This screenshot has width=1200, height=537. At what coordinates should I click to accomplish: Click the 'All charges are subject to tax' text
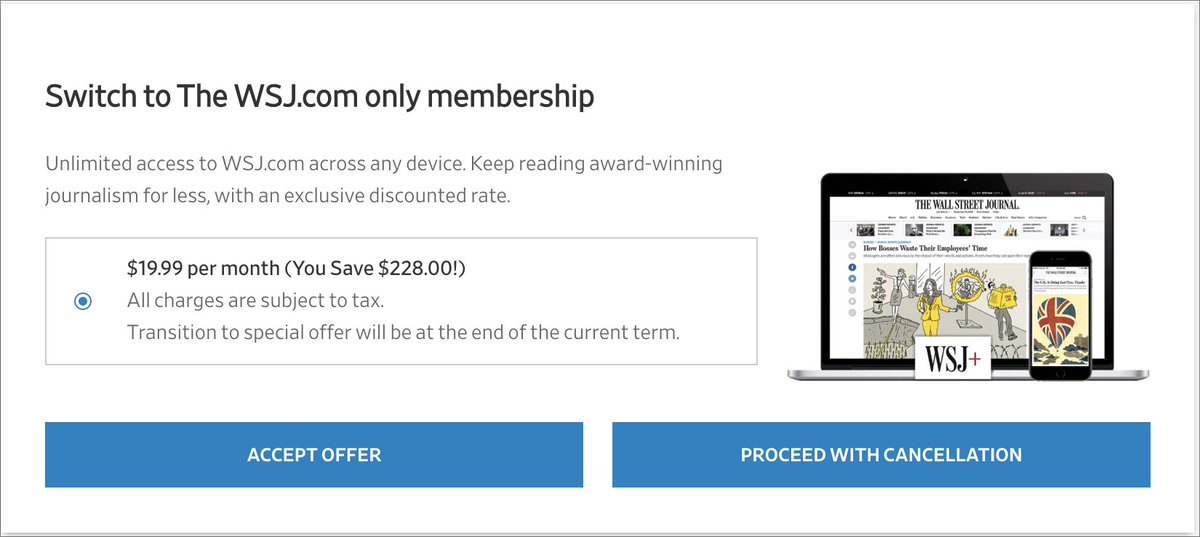(x=255, y=300)
